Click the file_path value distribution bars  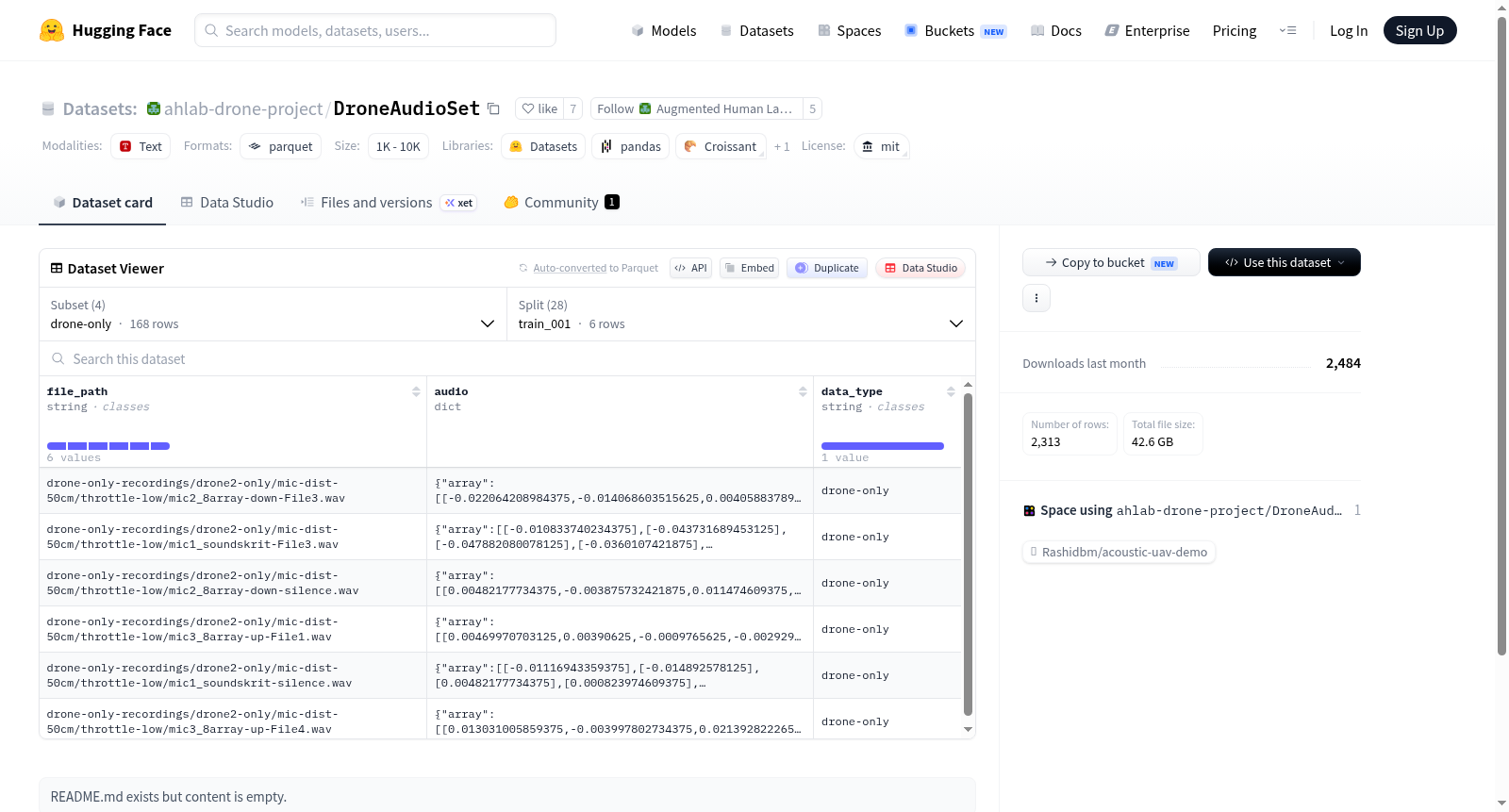(x=108, y=445)
